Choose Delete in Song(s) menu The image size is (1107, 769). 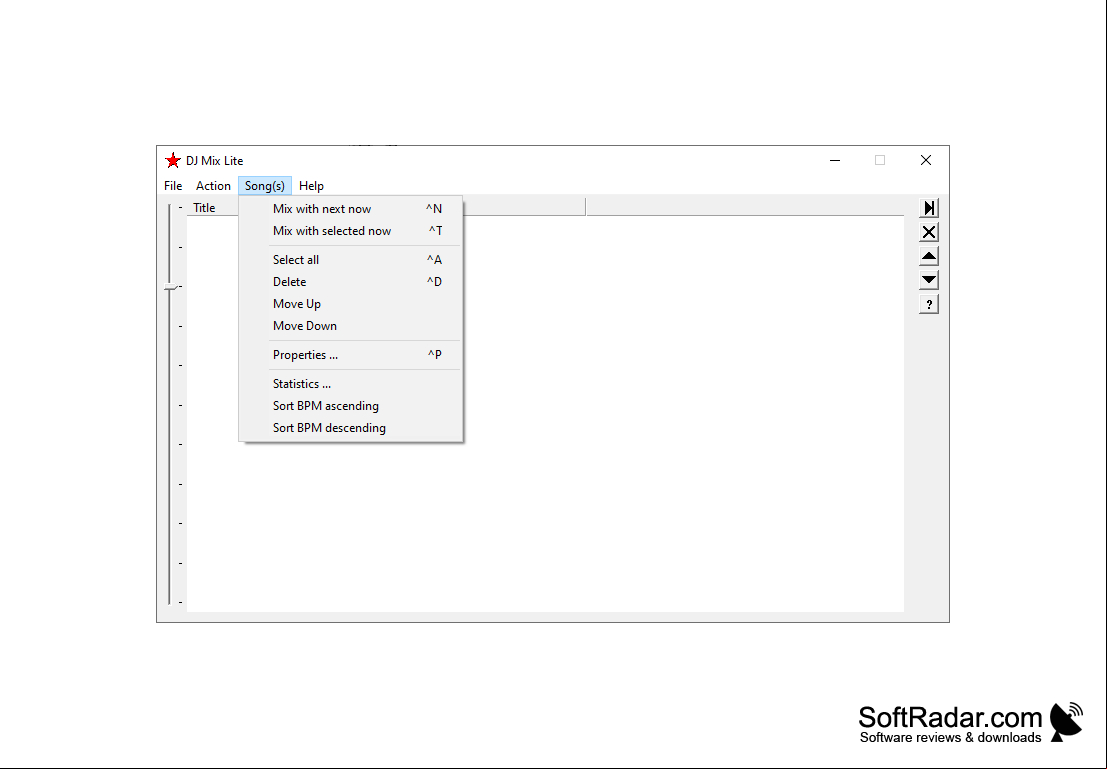[x=351, y=282]
